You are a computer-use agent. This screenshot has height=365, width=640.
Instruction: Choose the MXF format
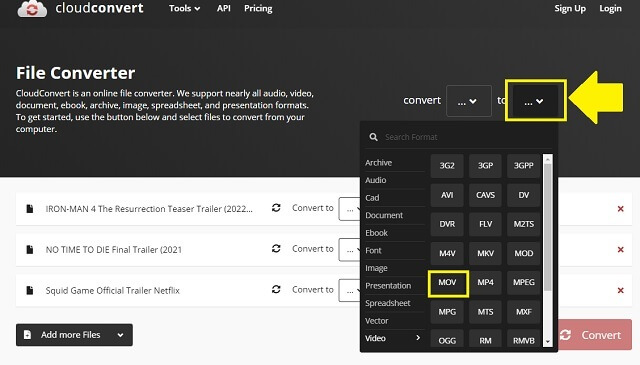pos(524,312)
